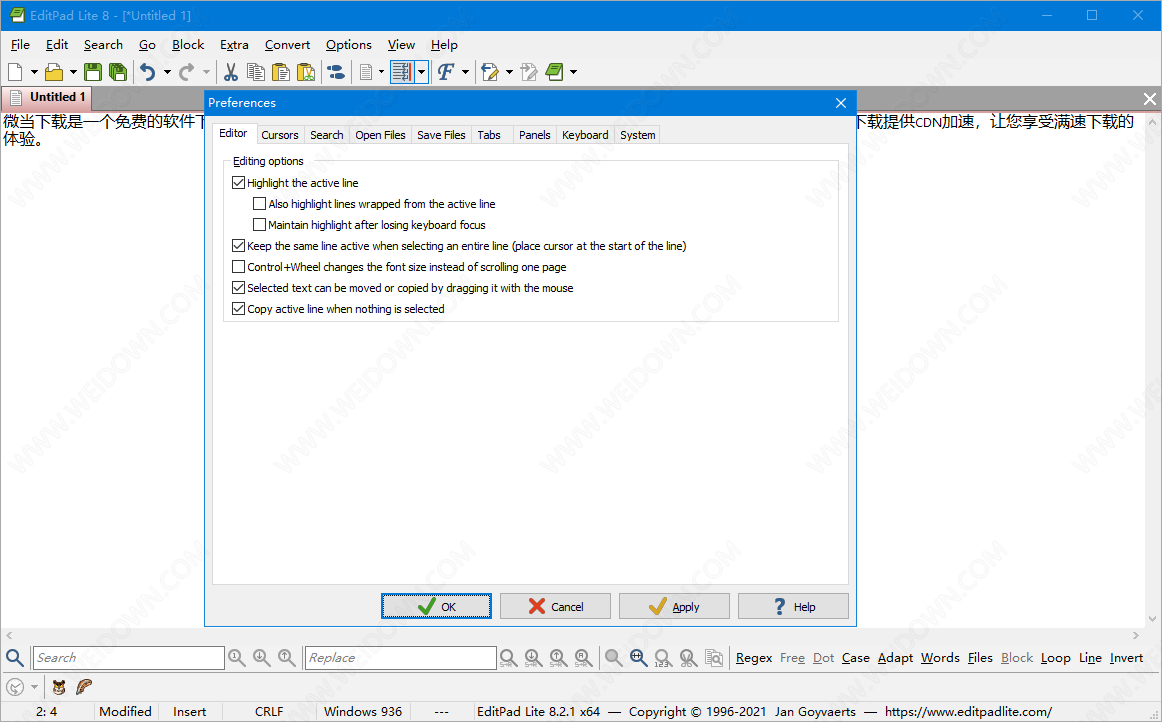Go to the System preferences tab
Image resolution: width=1162 pixels, height=722 pixels.
[x=637, y=135]
